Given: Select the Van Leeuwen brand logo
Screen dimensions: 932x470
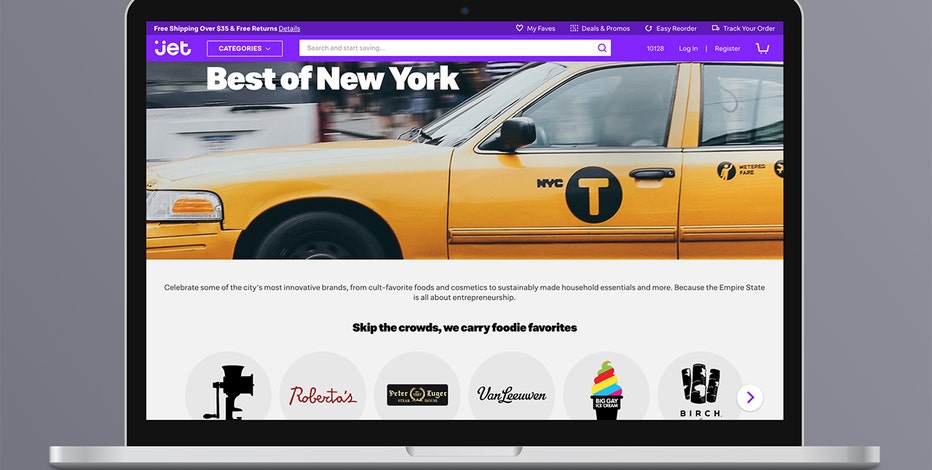Looking at the screenshot, I should click(512, 387).
